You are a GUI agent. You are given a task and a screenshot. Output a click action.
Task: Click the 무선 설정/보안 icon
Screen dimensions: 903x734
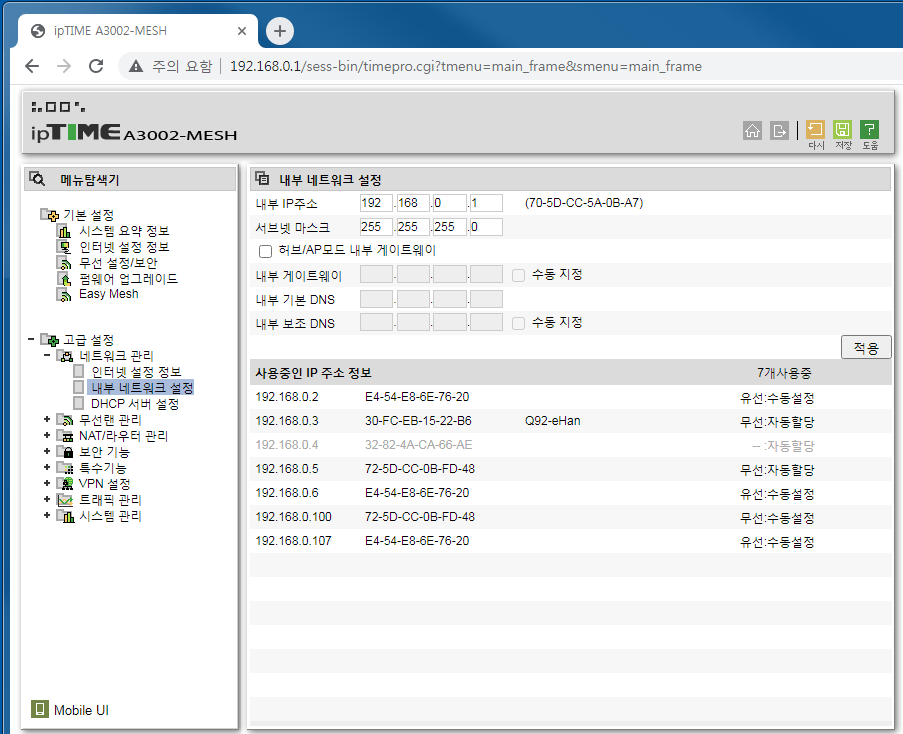coord(64,263)
